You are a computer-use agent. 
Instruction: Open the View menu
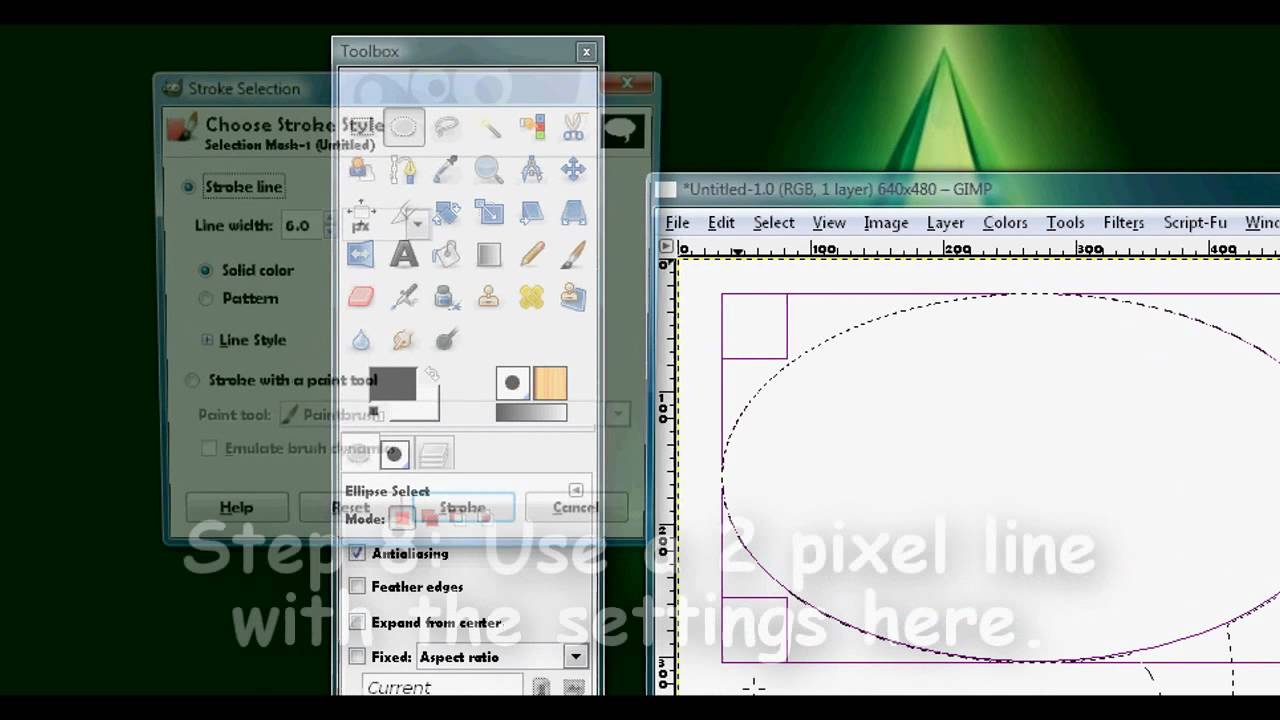[829, 223]
